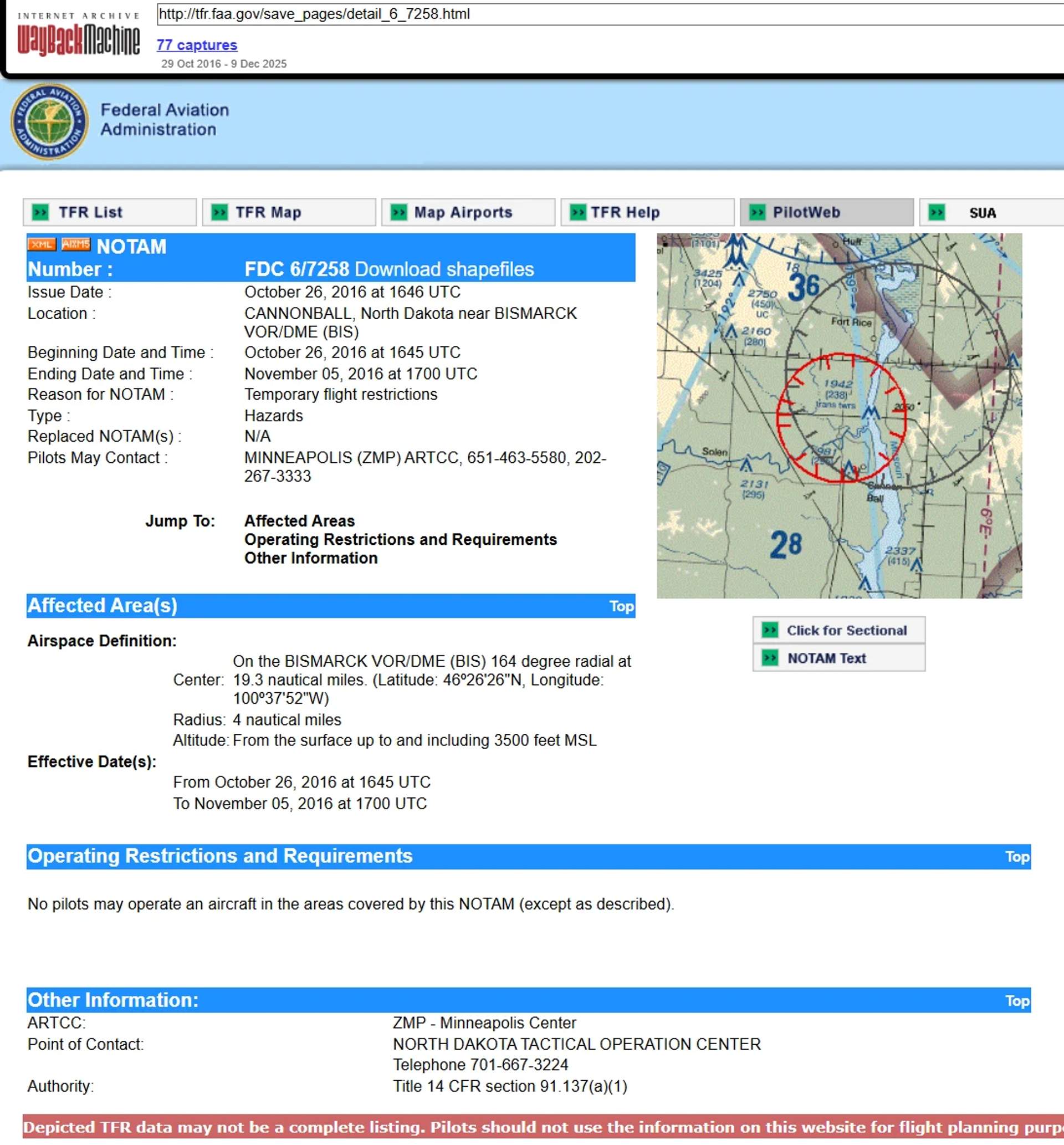The height and width of the screenshot is (1145, 1064).
Task: Click green arrow icon on Map Airports
Action: pos(398,212)
